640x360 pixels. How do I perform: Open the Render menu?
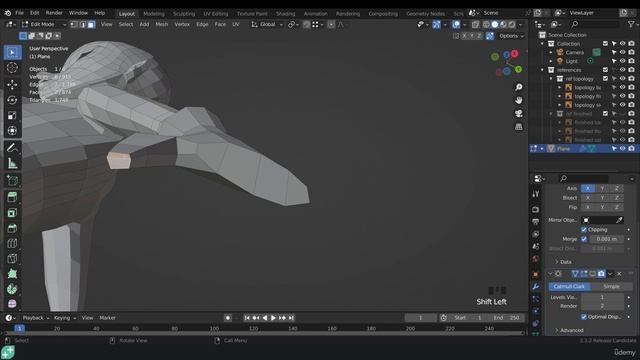(x=54, y=13)
